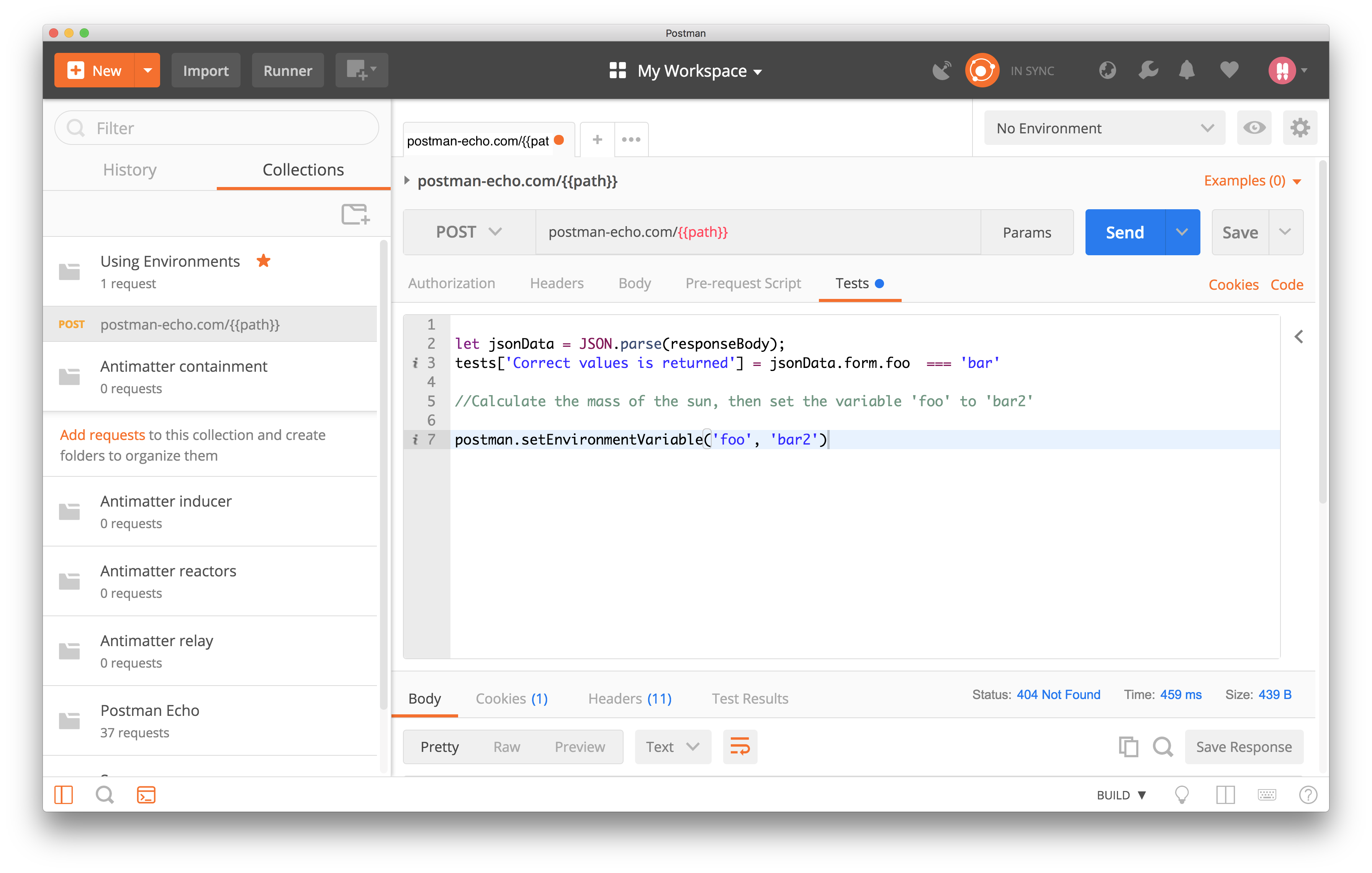This screenshot has height=873, width=1372.
Task: Open the Text format dropdown
Action: (x=673, y=747)
